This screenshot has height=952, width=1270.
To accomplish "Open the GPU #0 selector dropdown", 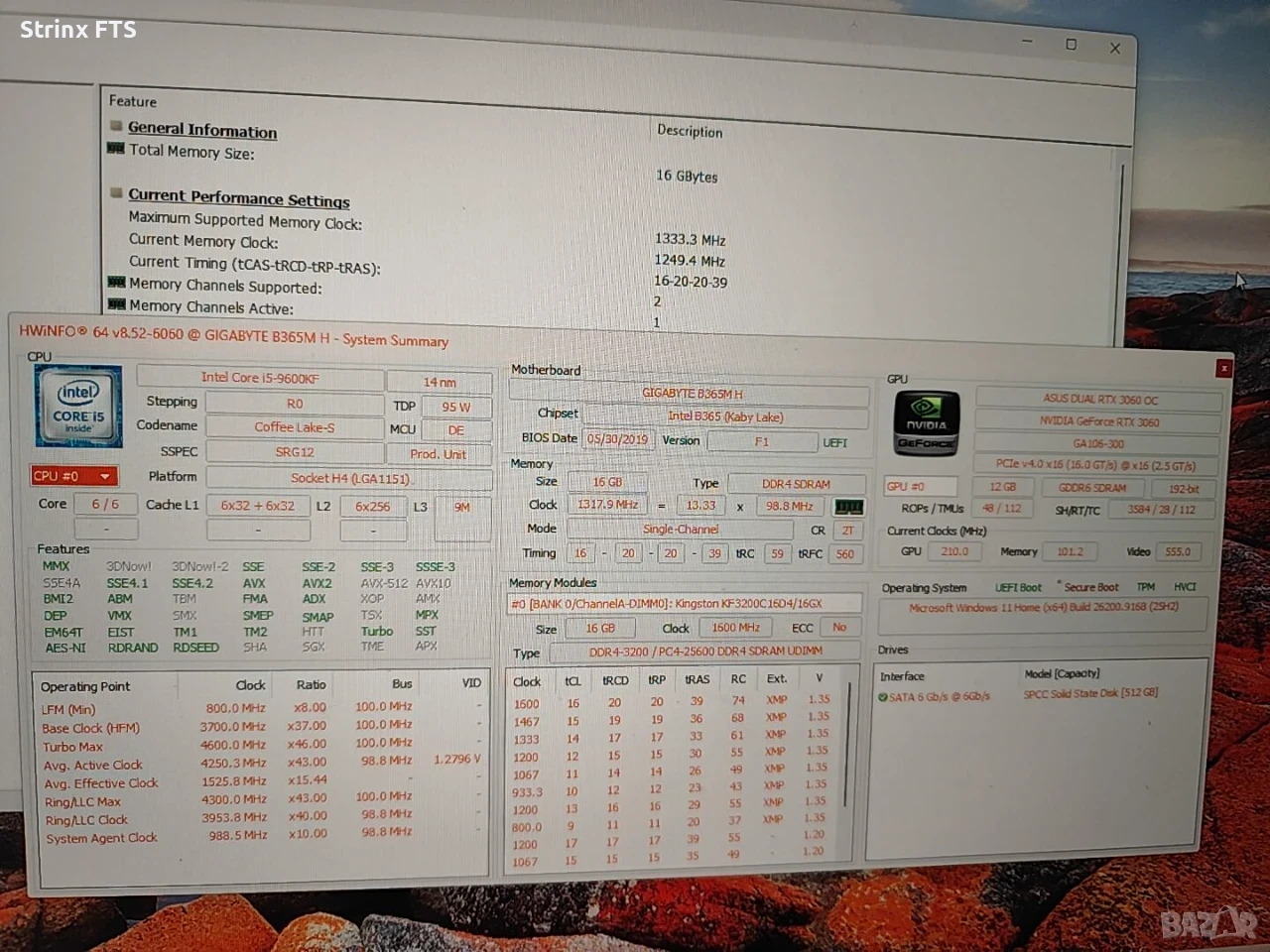I will (920, 486).
